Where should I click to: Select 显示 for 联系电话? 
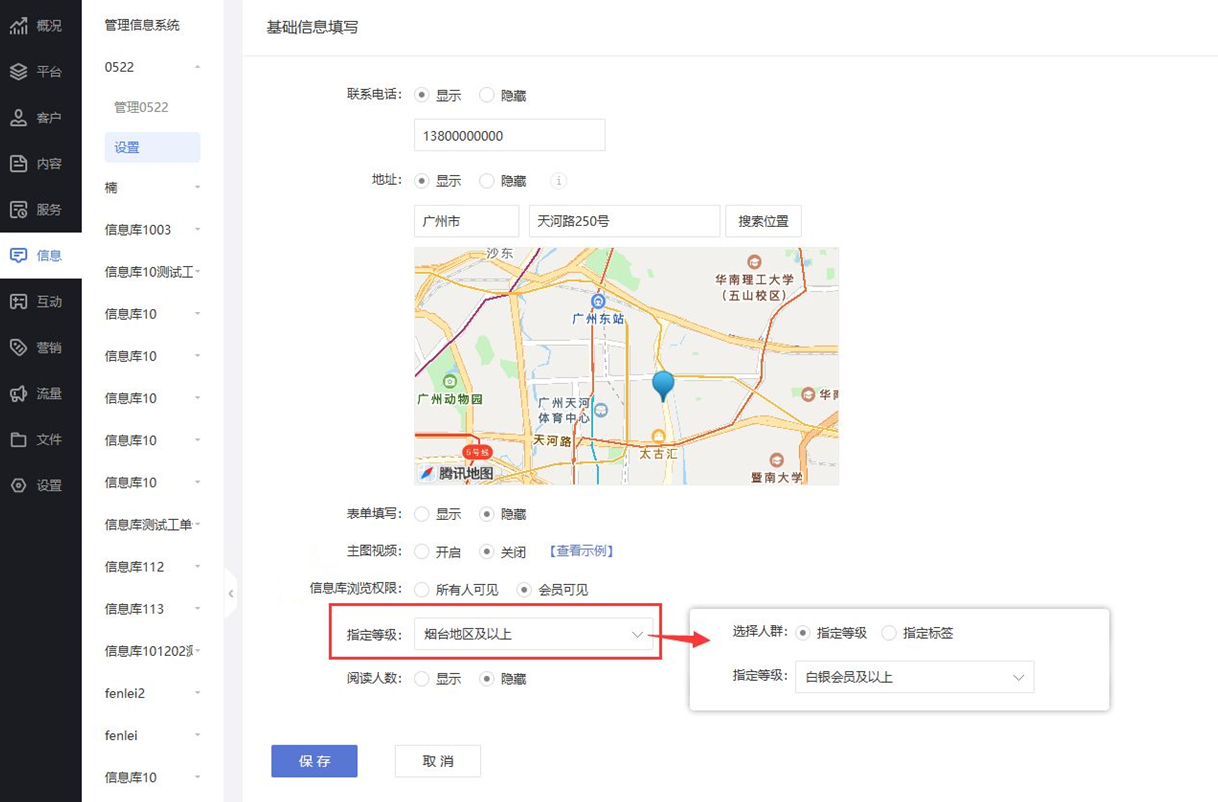pyautogui.click(x=422, y=96)
